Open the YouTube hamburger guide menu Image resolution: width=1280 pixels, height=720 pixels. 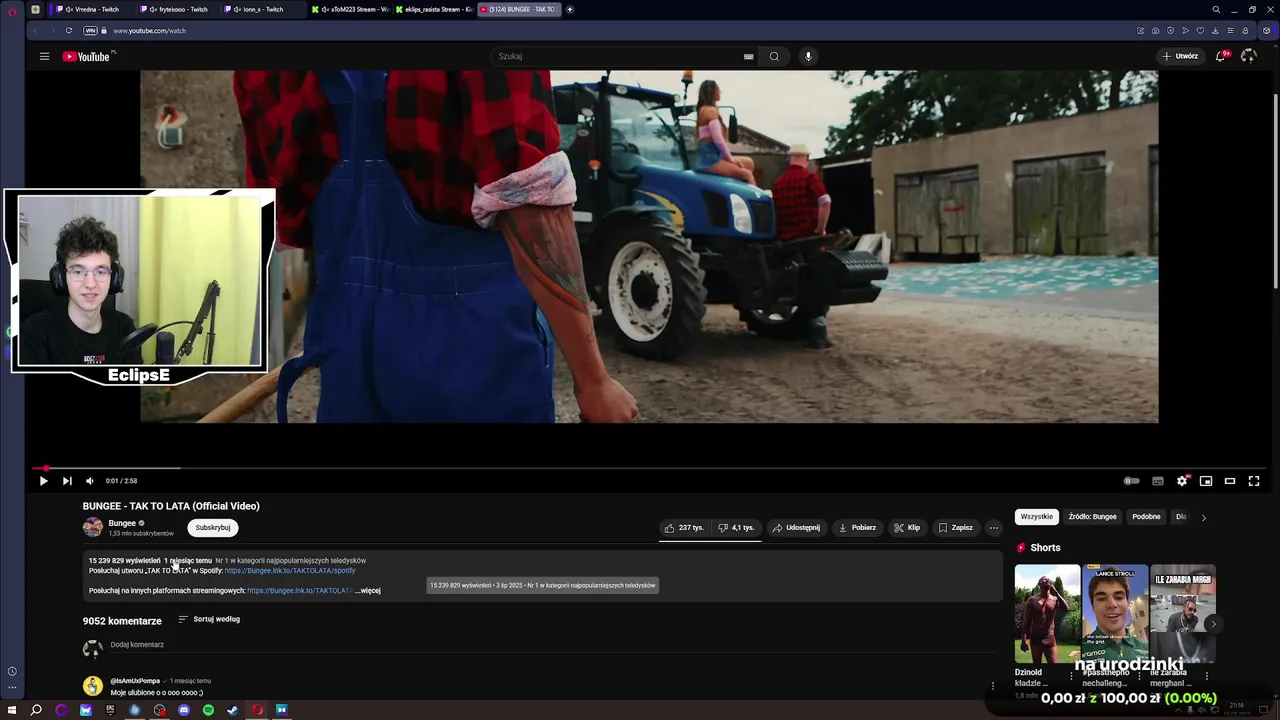[44, 56]
